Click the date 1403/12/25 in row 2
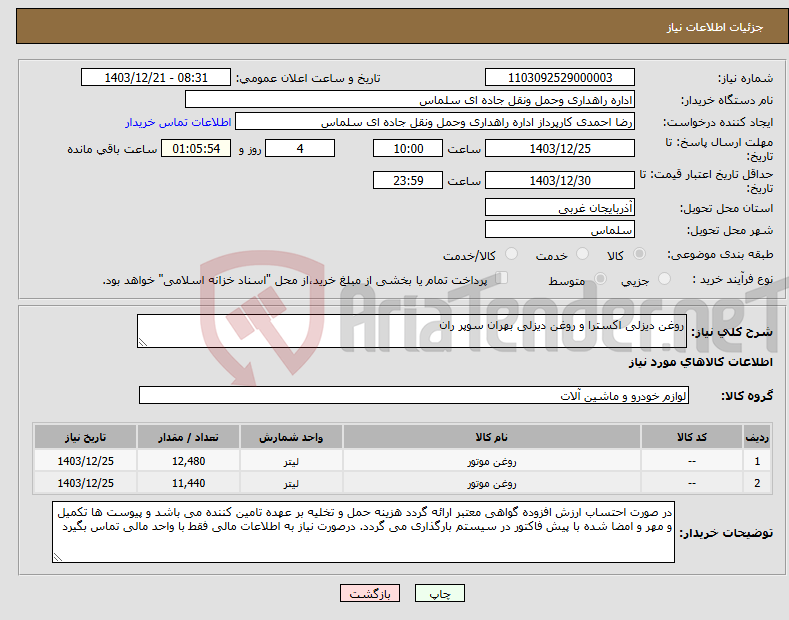The image size is (789, 620). [86, 483]
